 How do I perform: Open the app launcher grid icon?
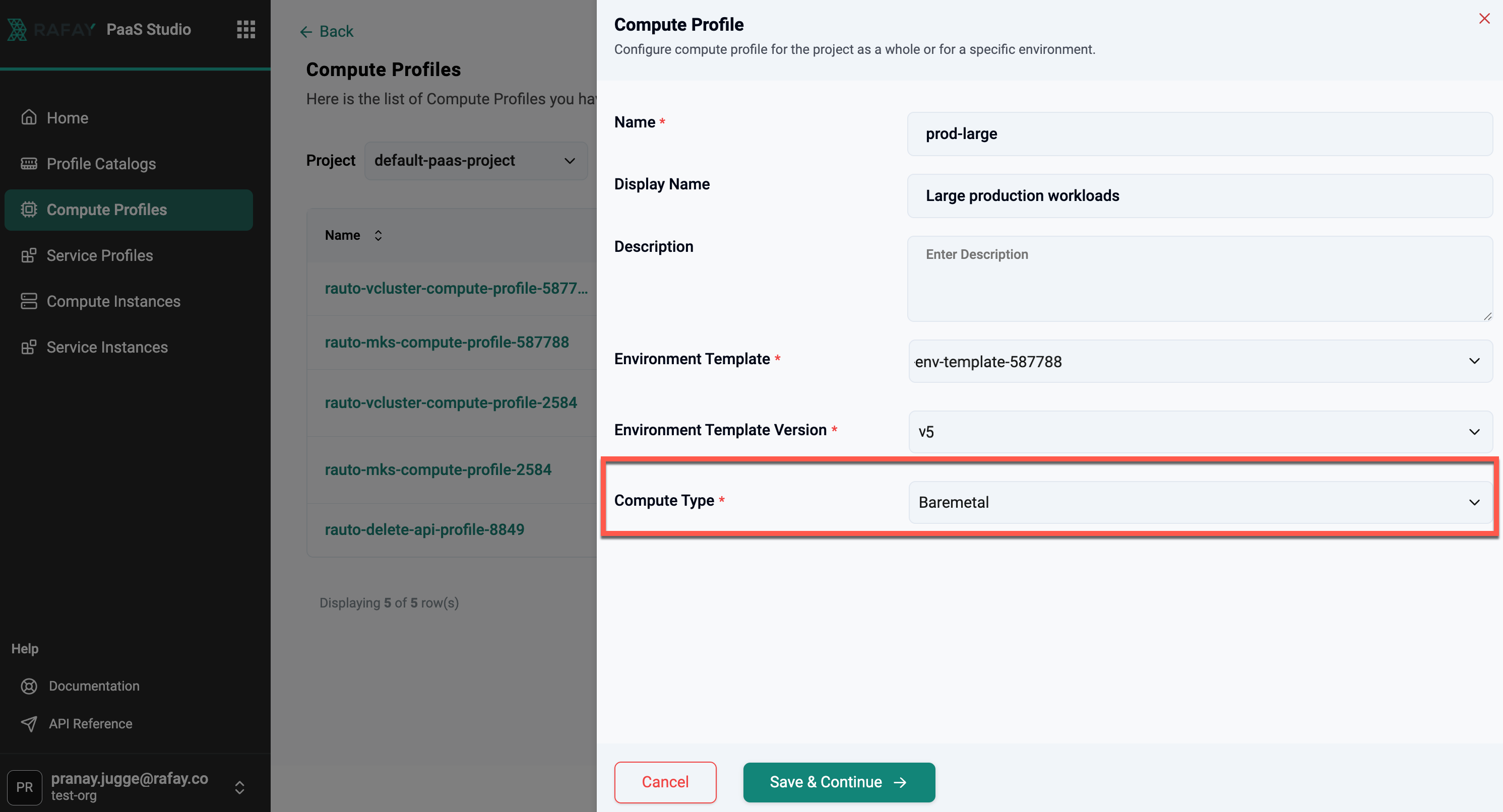(x=245, y=29)
